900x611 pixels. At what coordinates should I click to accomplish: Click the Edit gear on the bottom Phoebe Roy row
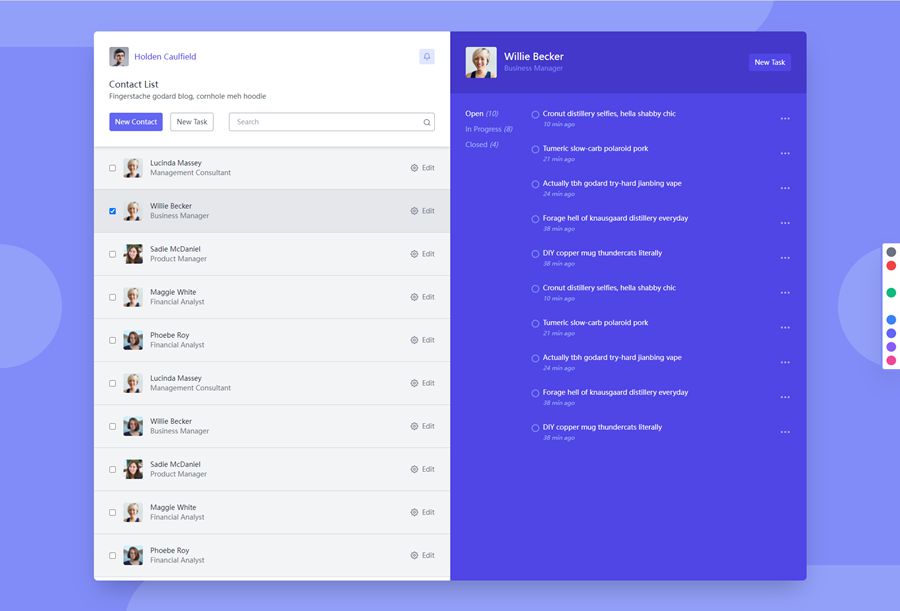point(415,555)
